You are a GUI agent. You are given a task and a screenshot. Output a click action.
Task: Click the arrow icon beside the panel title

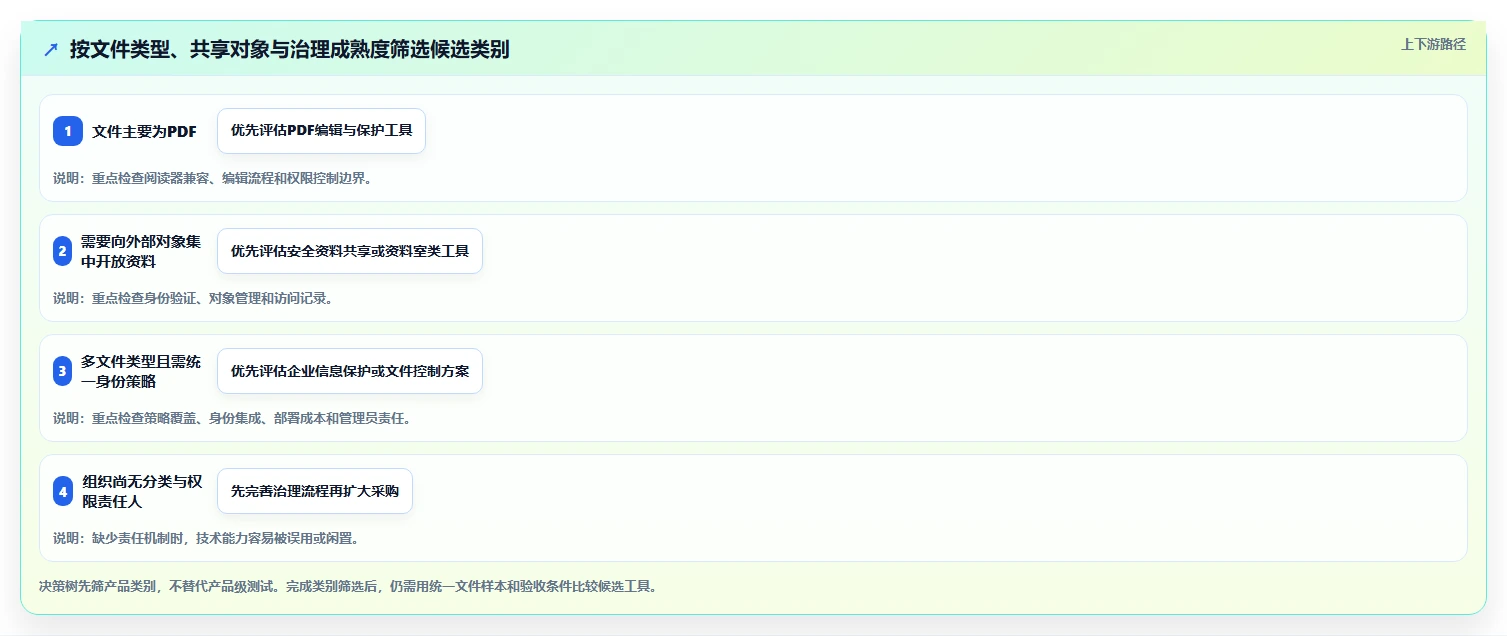pos(51,50)
